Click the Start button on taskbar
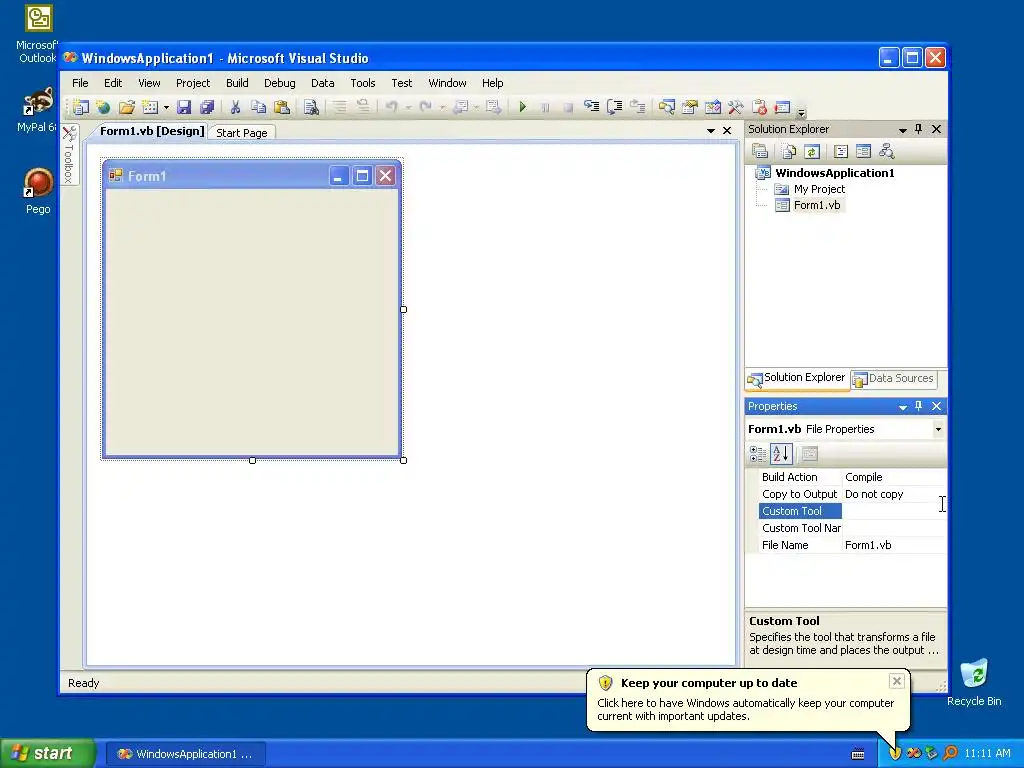This screenshot has width=1024, height=768. pos(47,753)
